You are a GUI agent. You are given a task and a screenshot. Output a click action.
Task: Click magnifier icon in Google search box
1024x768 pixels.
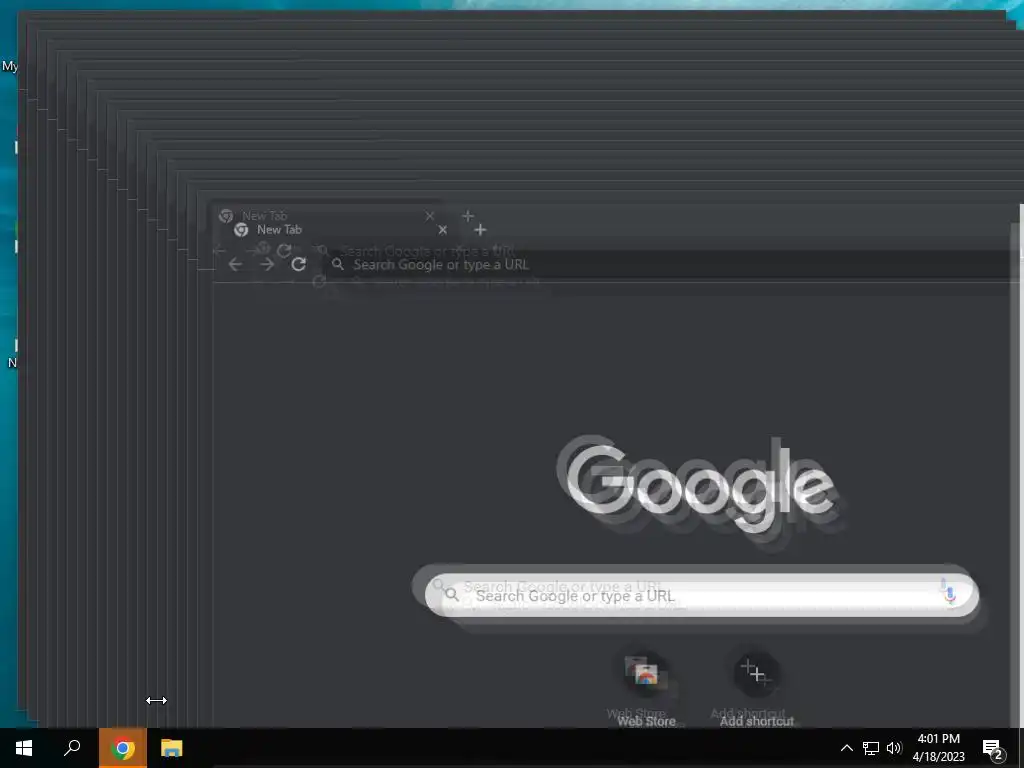pyautogui.click(x=452, y=595)
